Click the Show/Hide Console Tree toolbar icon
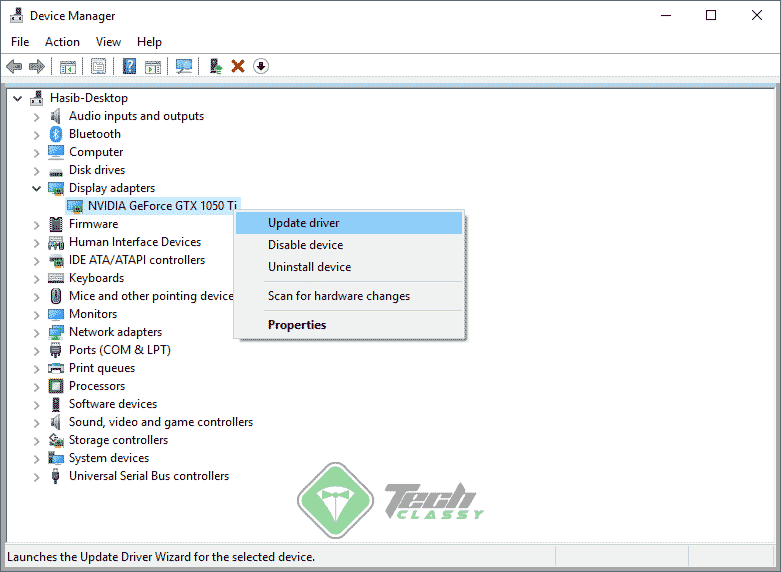Image resolution: width=781 pixels, height=572 pixels. tap(68, 66)
